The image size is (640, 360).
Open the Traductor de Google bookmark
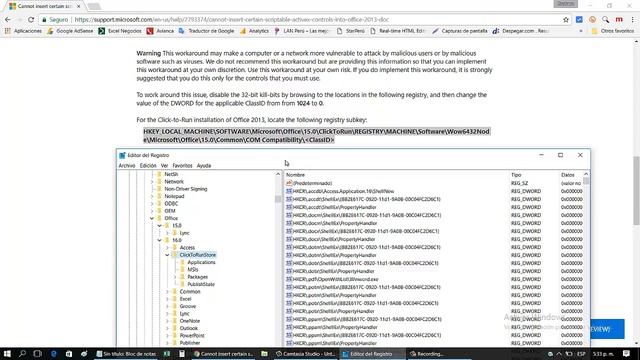(x=207, y=31)
